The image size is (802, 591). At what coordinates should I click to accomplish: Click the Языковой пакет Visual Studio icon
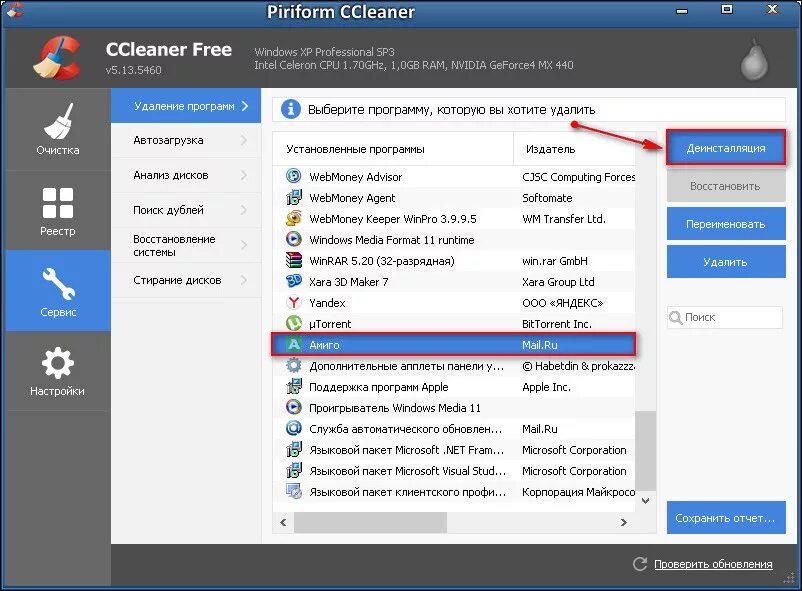[x=294, y=470]
